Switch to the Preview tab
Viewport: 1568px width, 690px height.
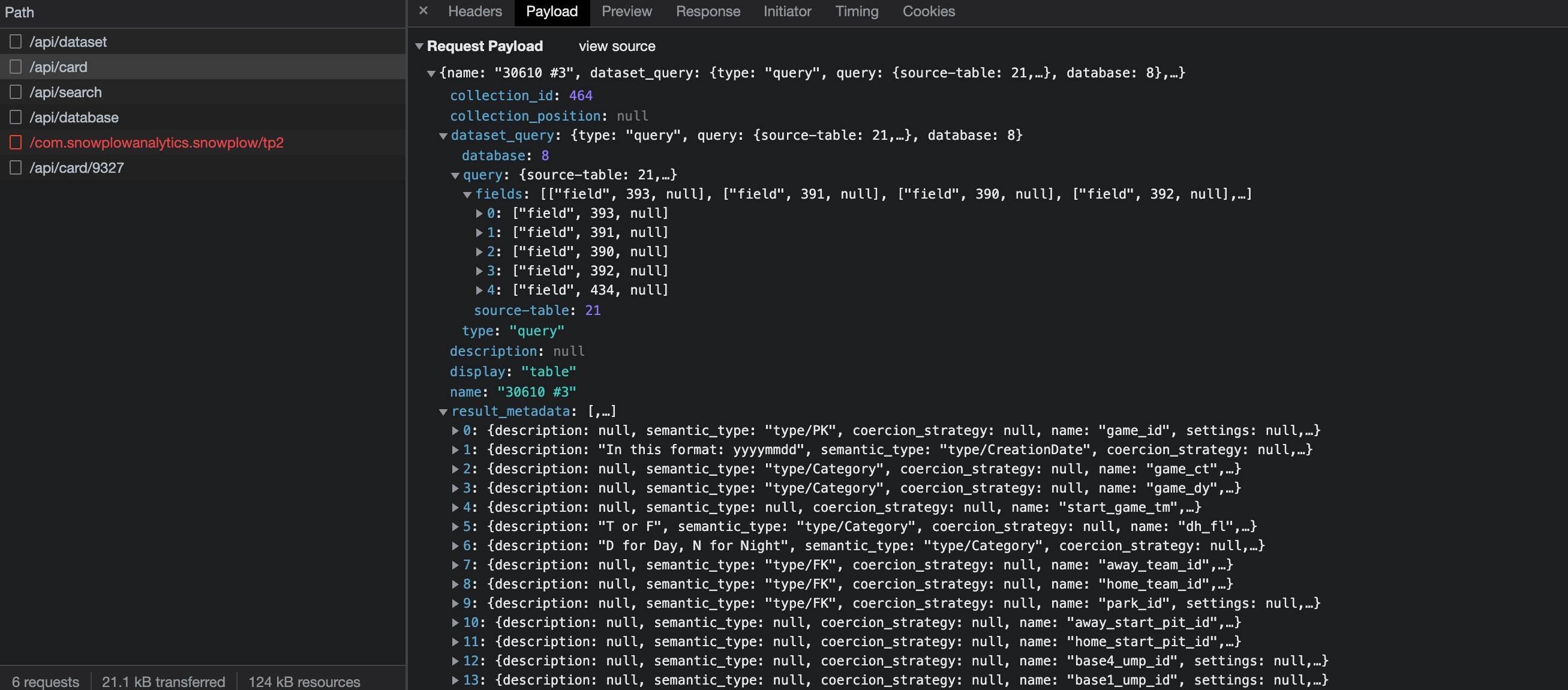click(626, 11)
